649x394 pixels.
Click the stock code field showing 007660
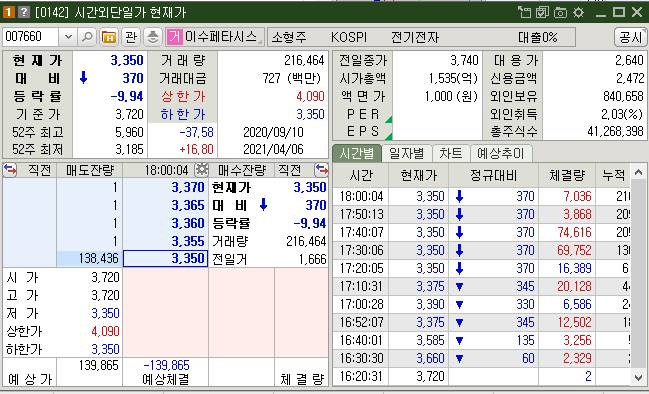31,37
